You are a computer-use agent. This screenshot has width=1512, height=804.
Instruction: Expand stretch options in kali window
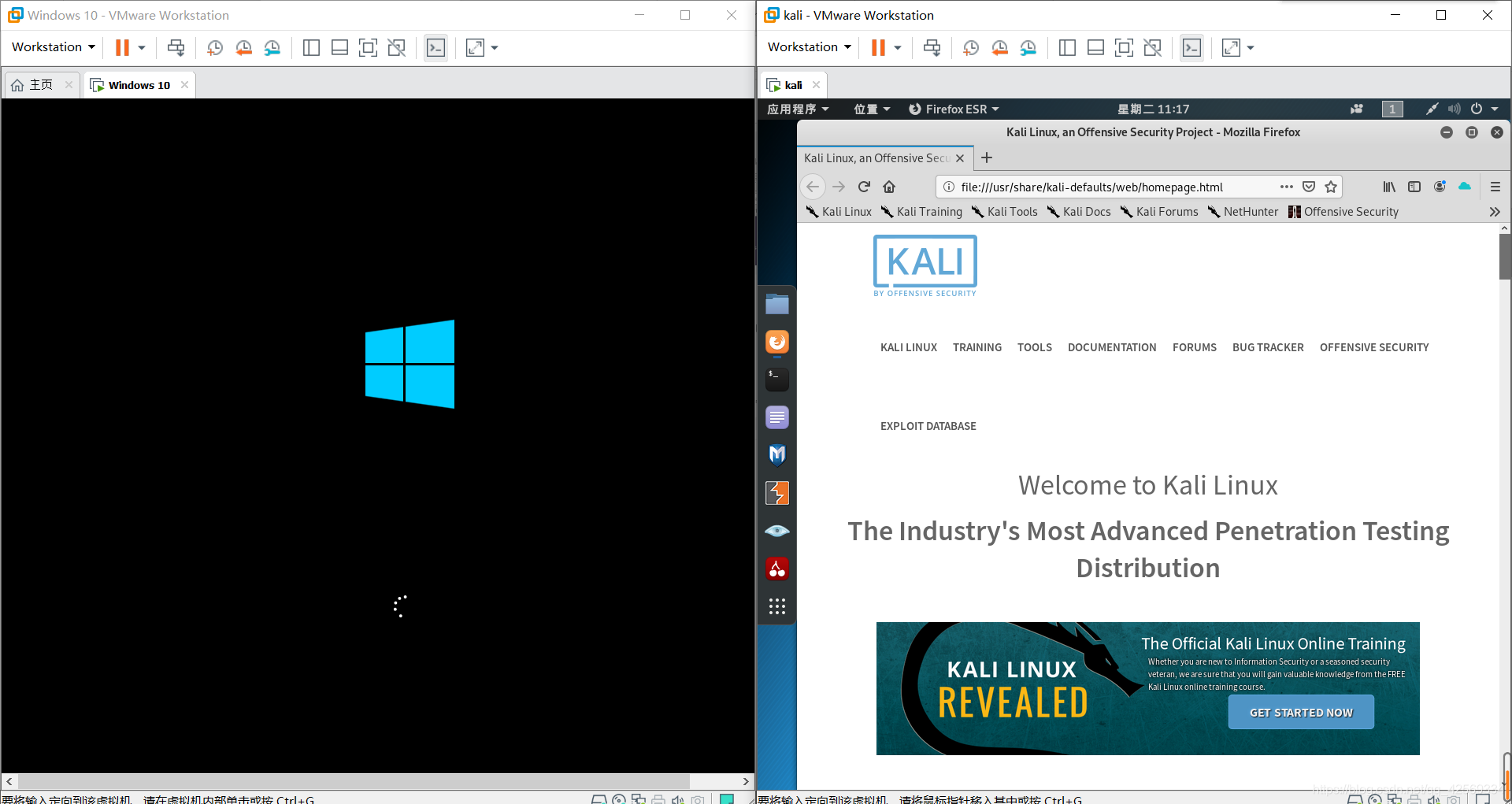pyautogui.click(x=1251, y=47)
